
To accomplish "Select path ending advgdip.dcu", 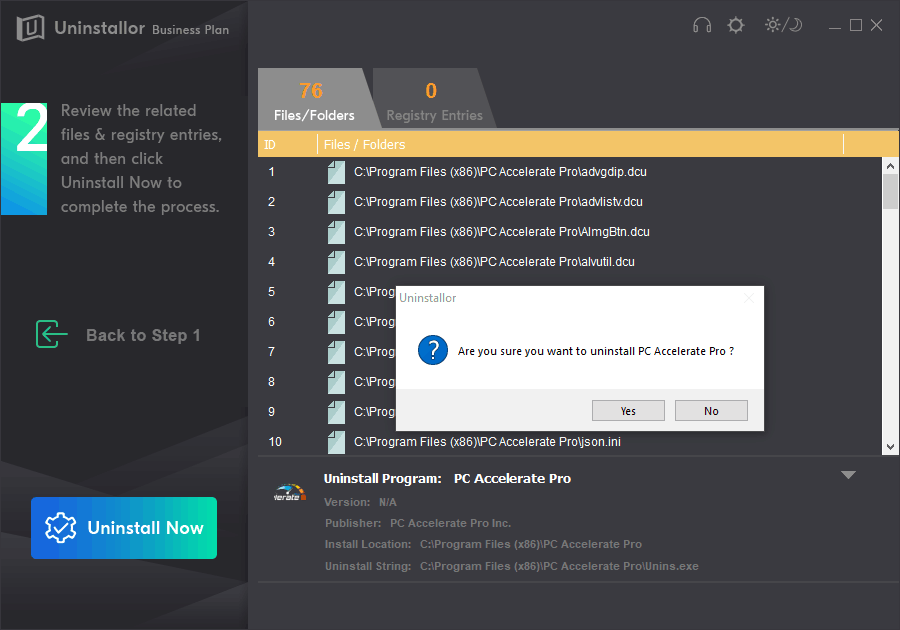I will click(500, 172).
